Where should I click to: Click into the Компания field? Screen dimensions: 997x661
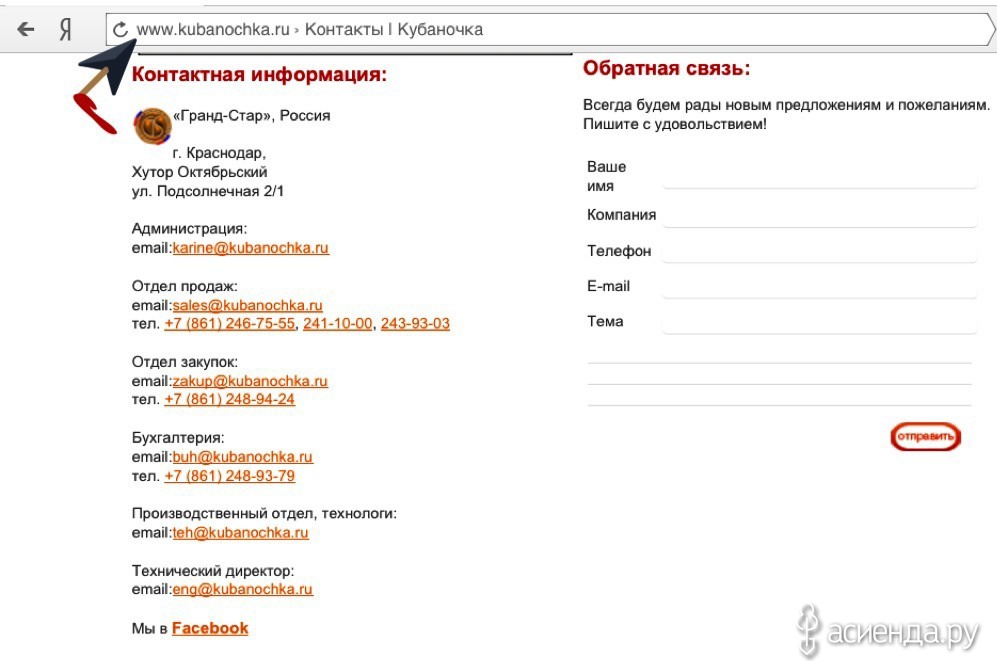(819, 217)
